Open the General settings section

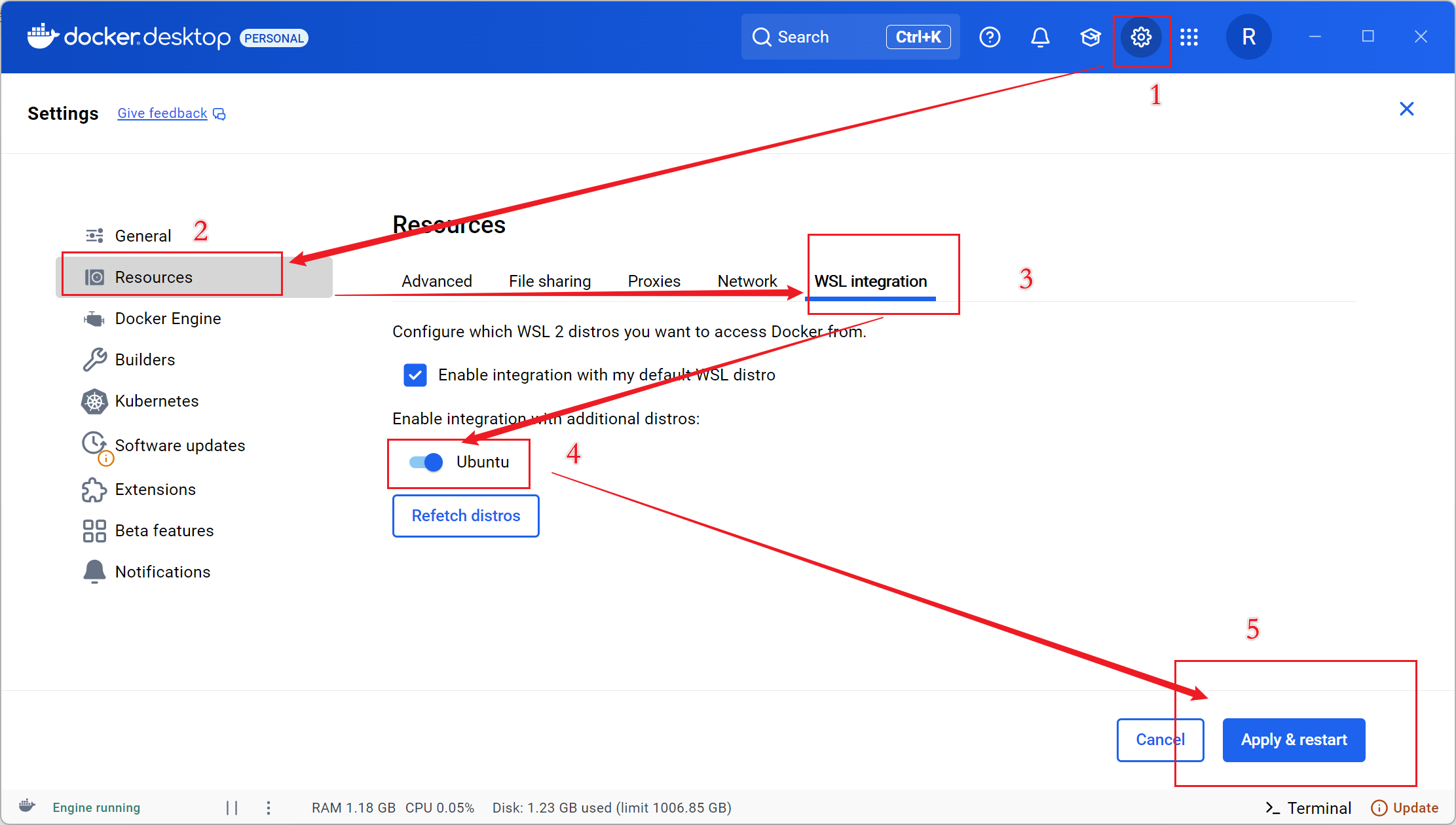coord(194,236)
